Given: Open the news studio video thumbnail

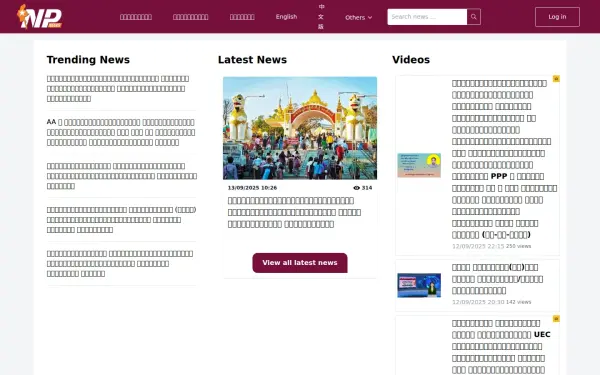Looking at the screenshot, I should point(419,285).
